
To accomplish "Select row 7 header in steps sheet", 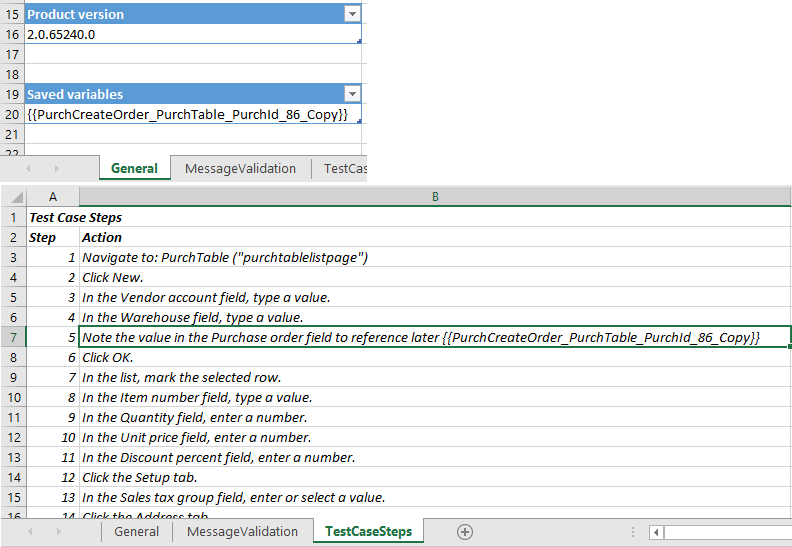I will [x=12, y=337].
